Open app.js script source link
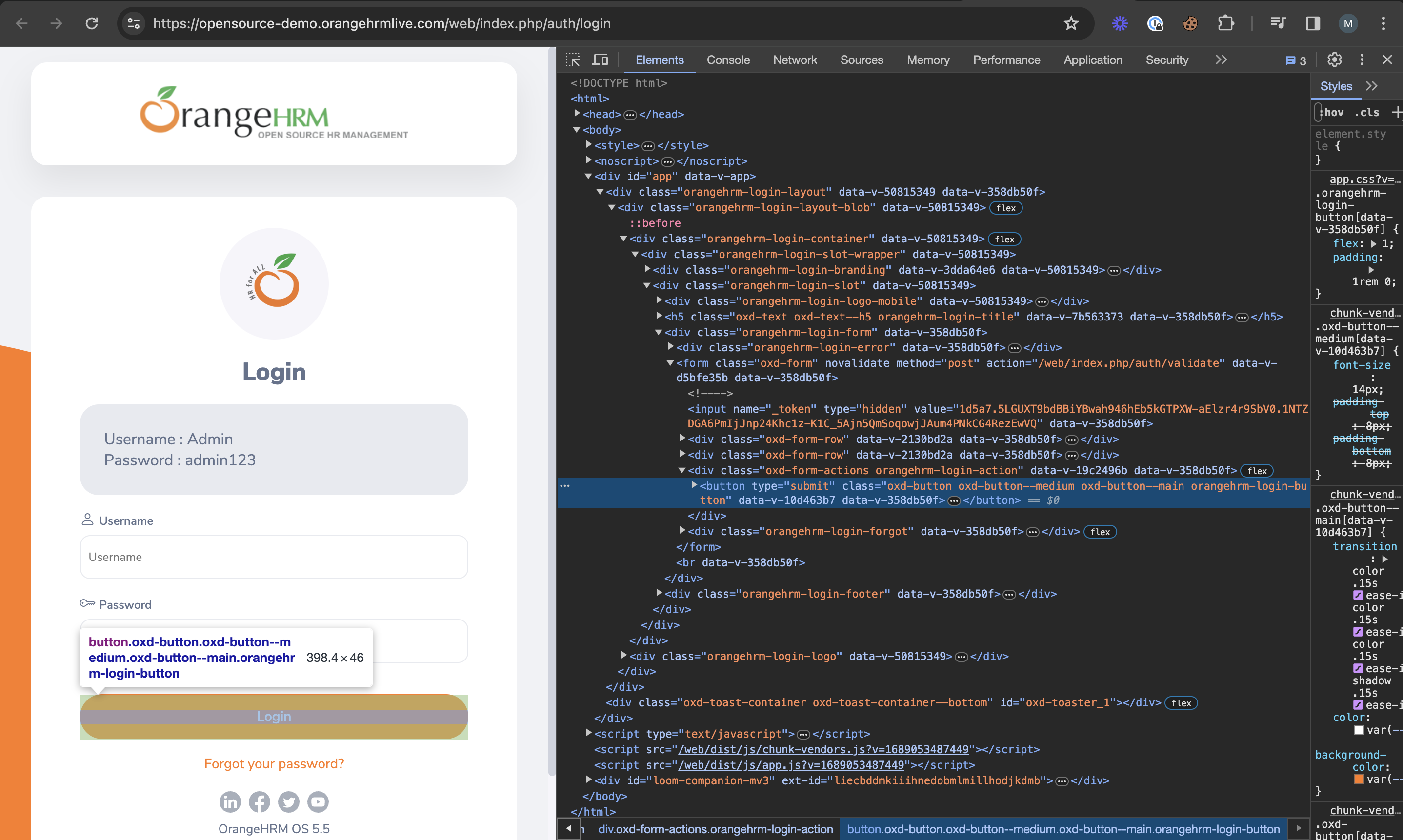Image resolution: width=1403 pixels, height=840 pixels. (791, 765)
